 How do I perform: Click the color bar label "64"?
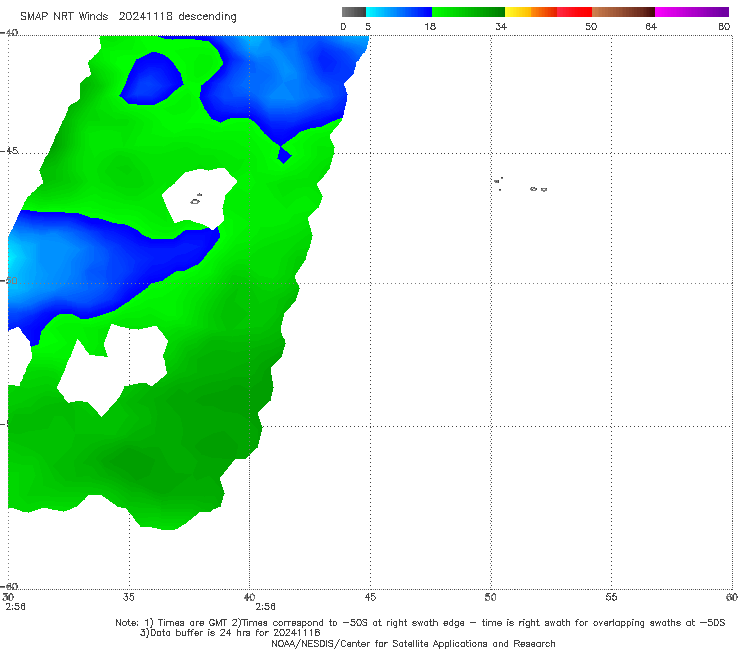[x=651, y=27]
